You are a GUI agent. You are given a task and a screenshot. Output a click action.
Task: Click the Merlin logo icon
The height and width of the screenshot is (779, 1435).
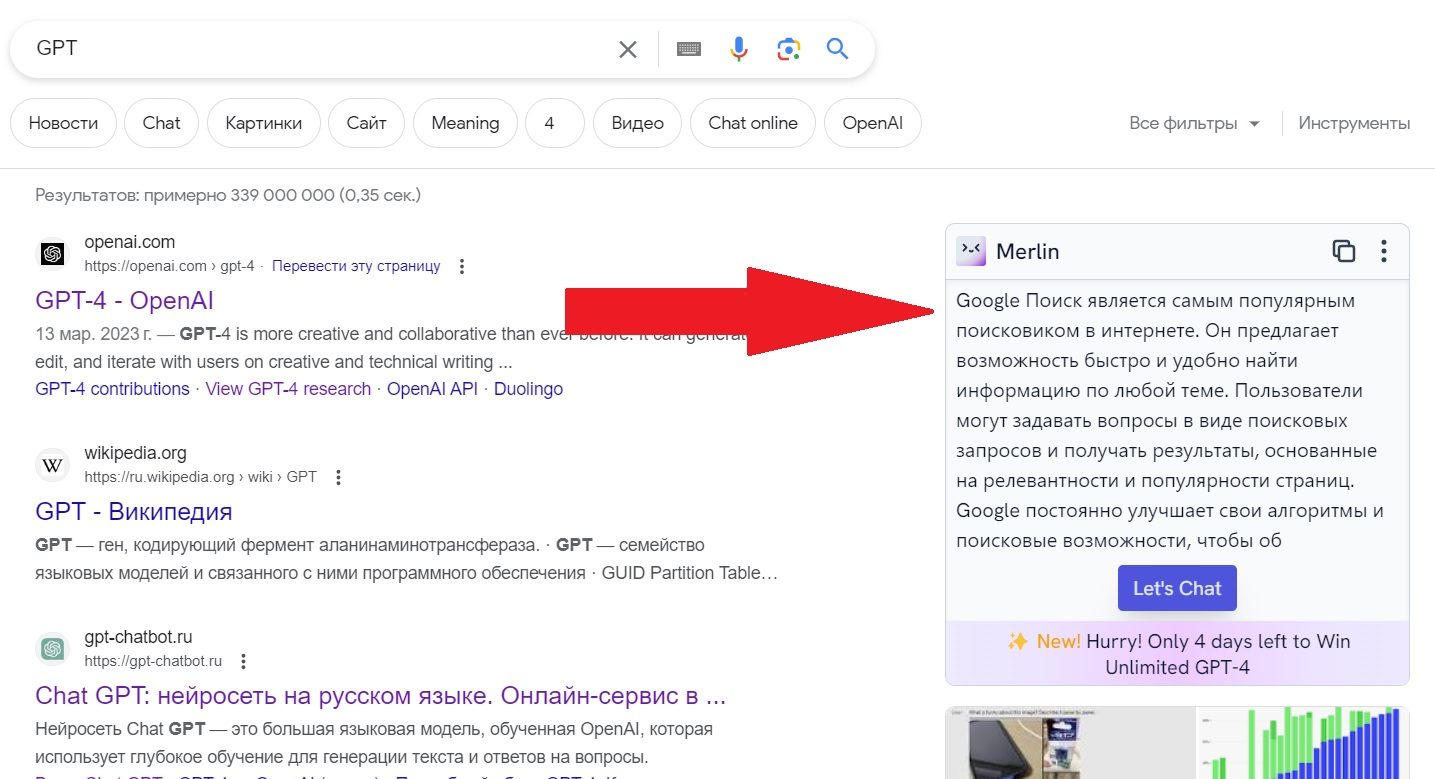[x=970, y=251]
